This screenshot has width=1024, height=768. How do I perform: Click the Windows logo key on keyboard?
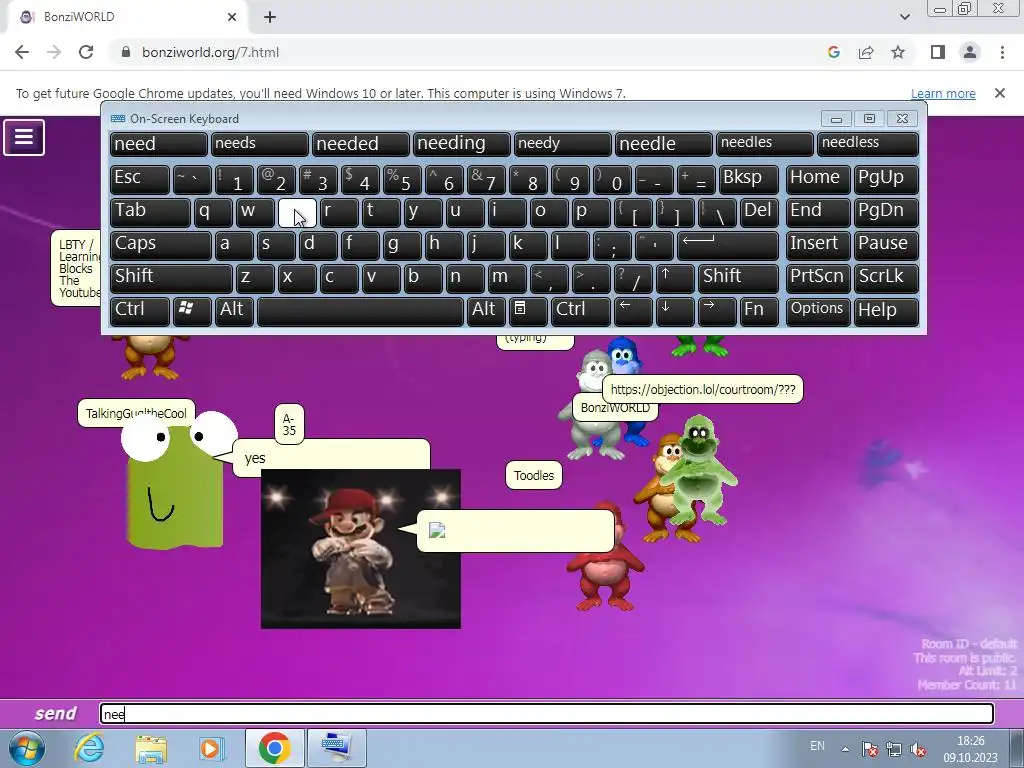[191, 311]
